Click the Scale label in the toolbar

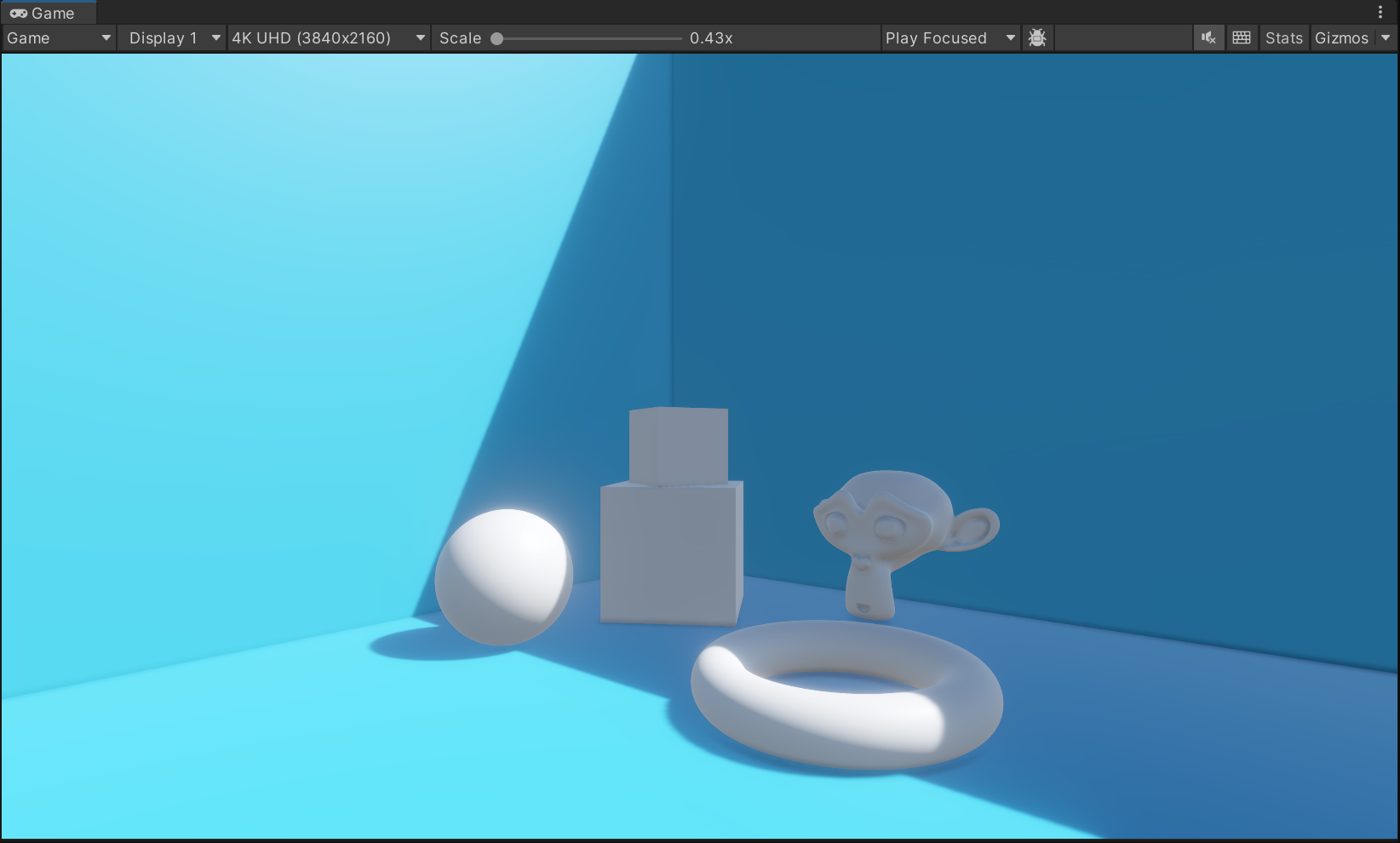point(460,38)
